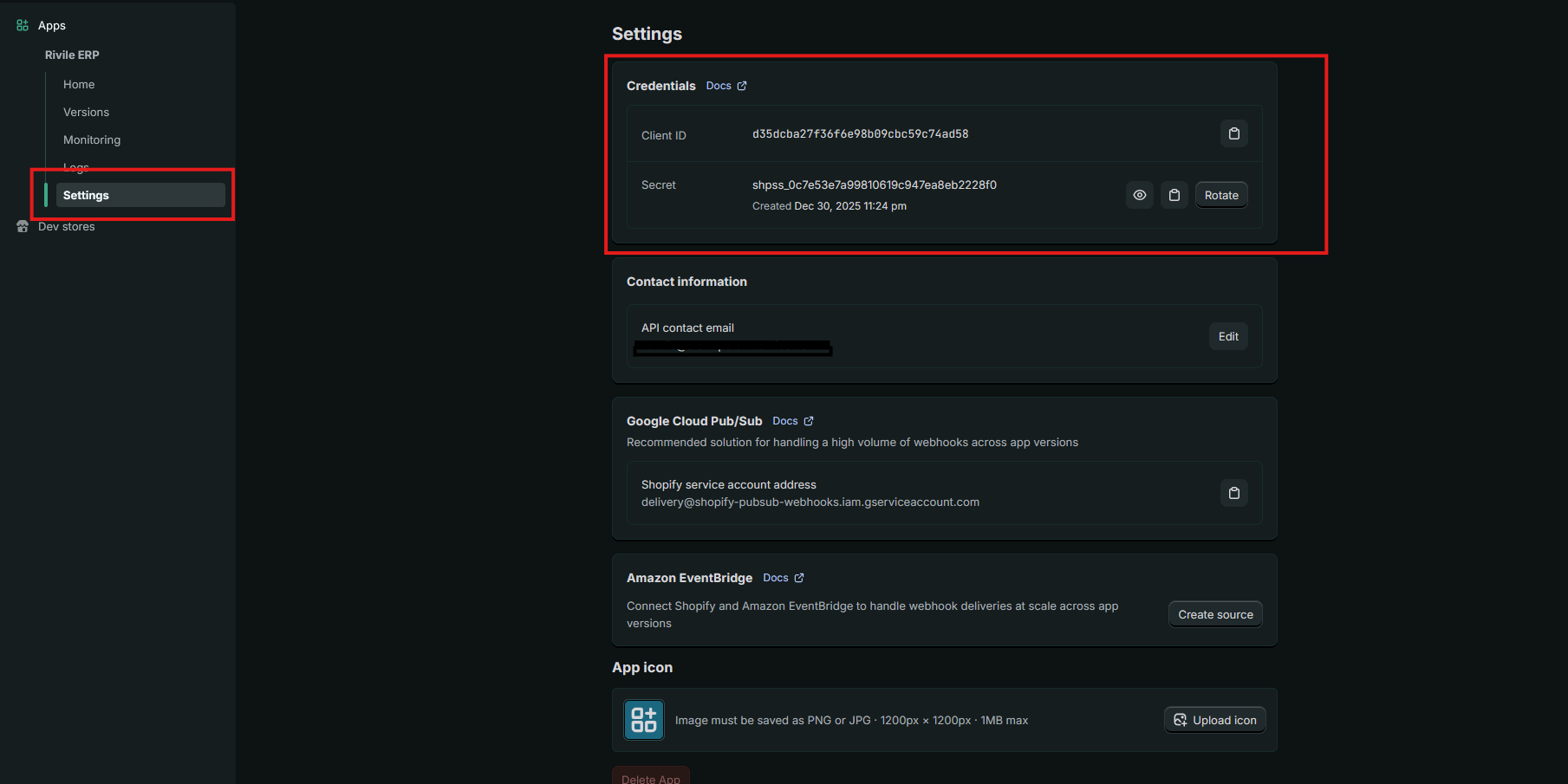Open the Credentials Docs link

pyautogui.click(x=726, y=86)
